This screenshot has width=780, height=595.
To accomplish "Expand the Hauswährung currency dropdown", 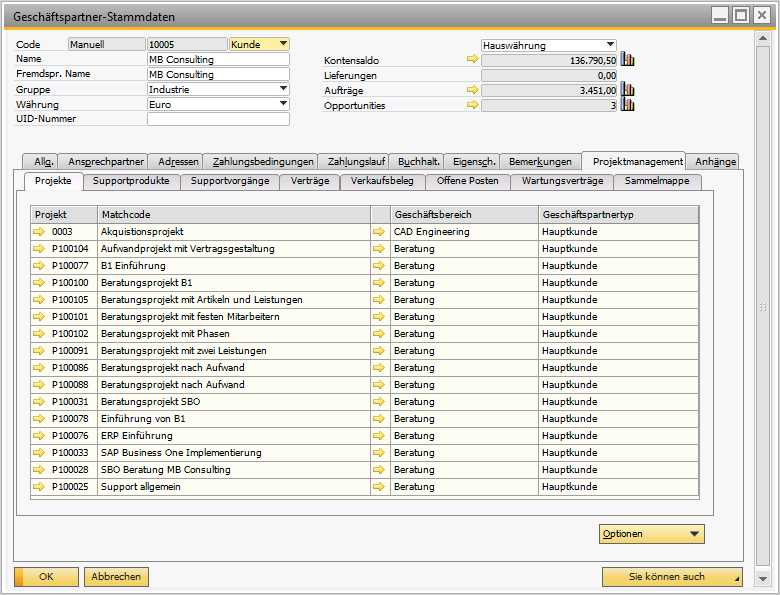I will tap(610, 45).
